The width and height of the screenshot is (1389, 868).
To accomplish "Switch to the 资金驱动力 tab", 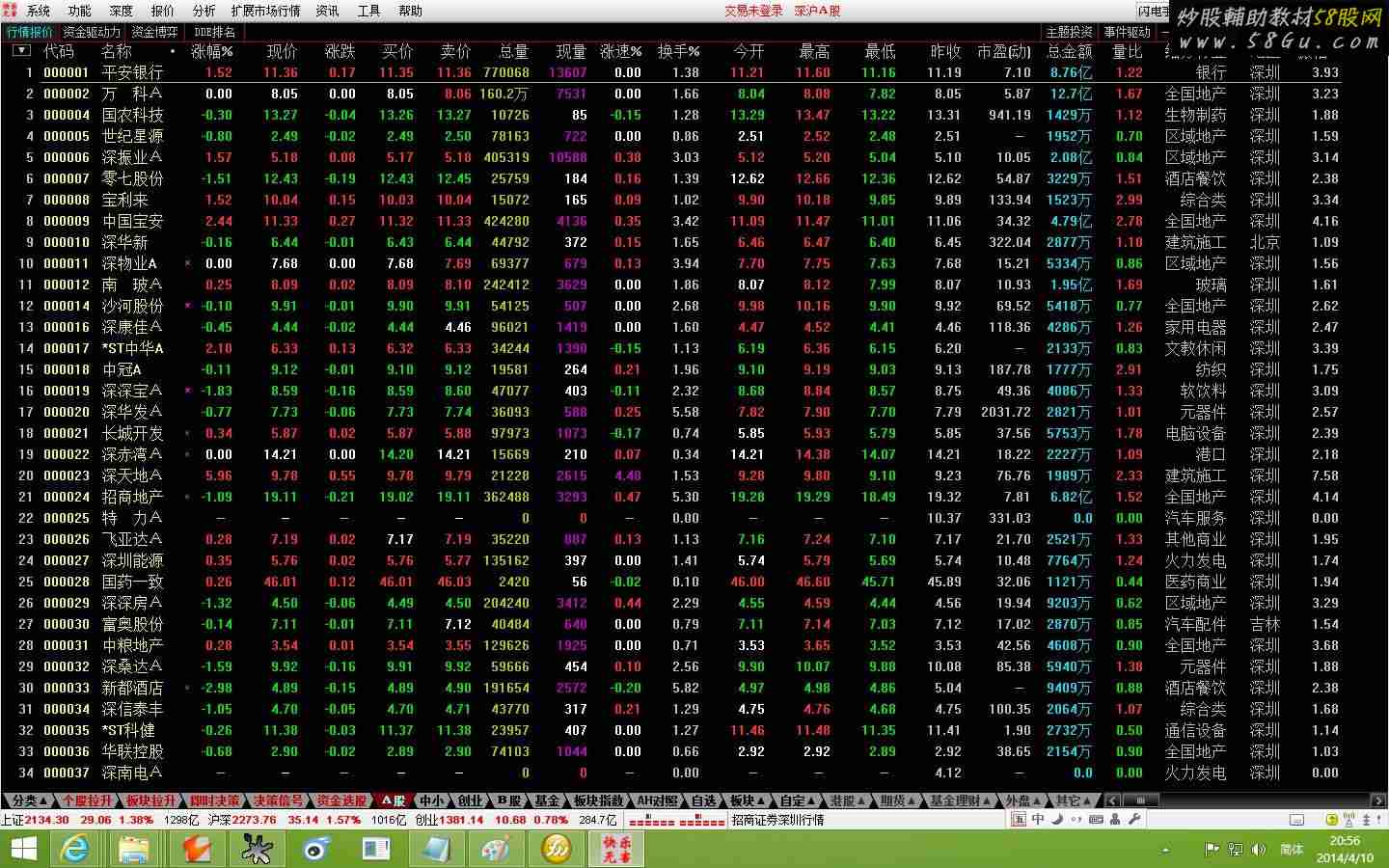I will click(x=92, y=32).
